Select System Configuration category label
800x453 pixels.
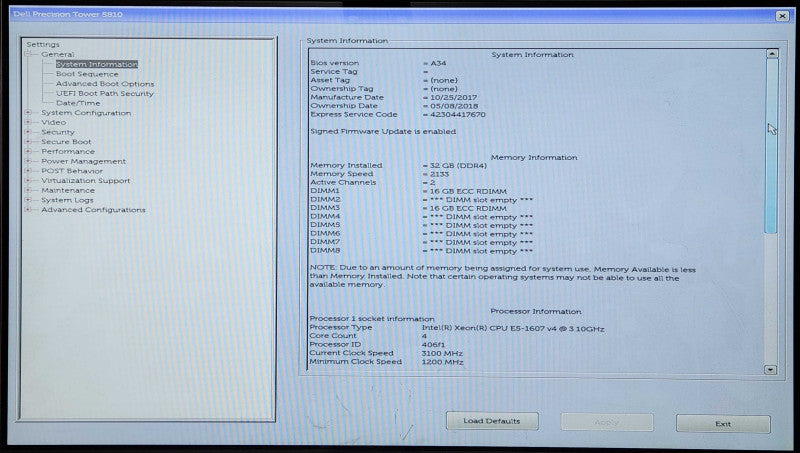click(x=86, y=113)
